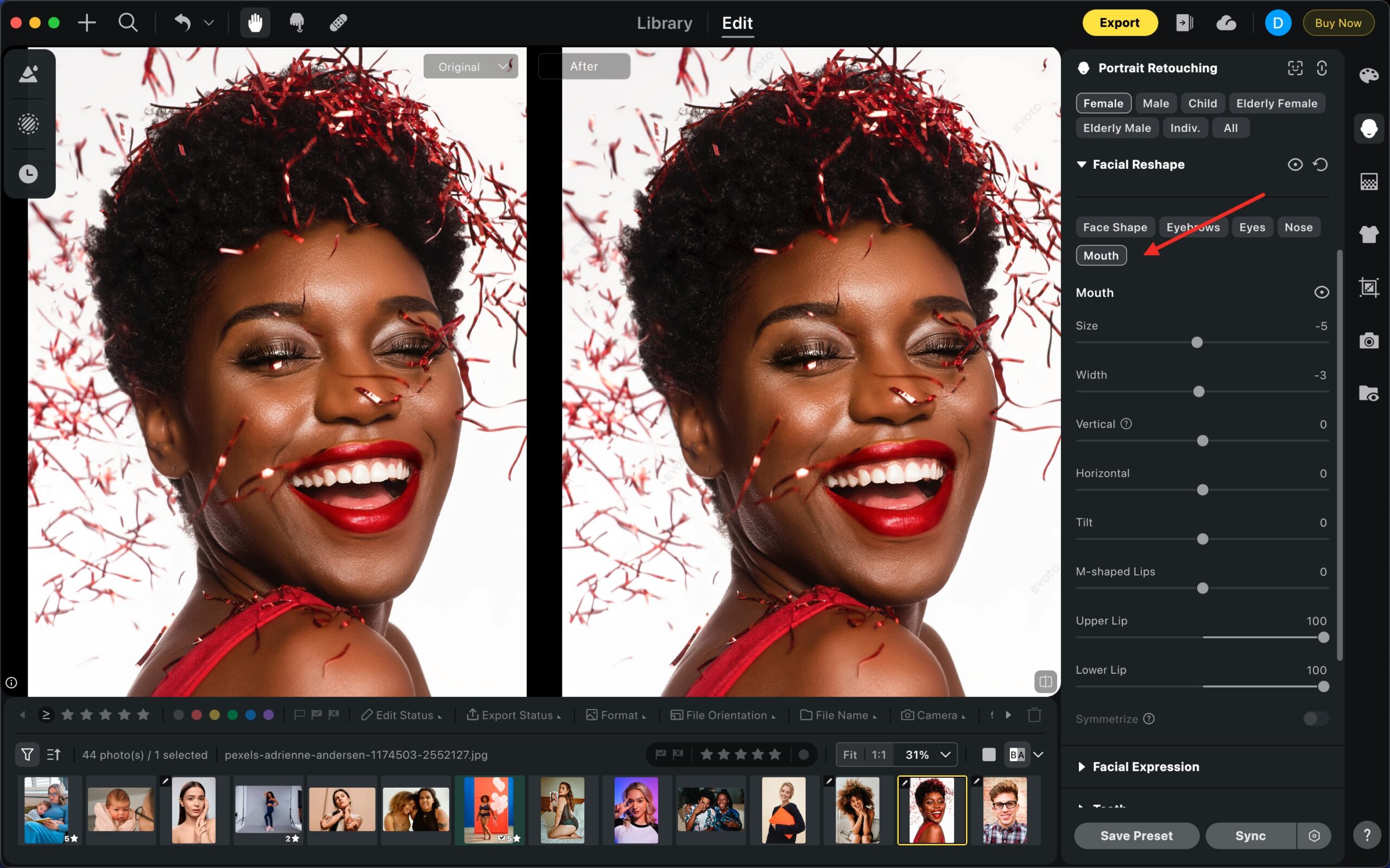This screenshot has width=1390, height=868.
Task: Click the yellow Export button
Action: coord(1119,23)
